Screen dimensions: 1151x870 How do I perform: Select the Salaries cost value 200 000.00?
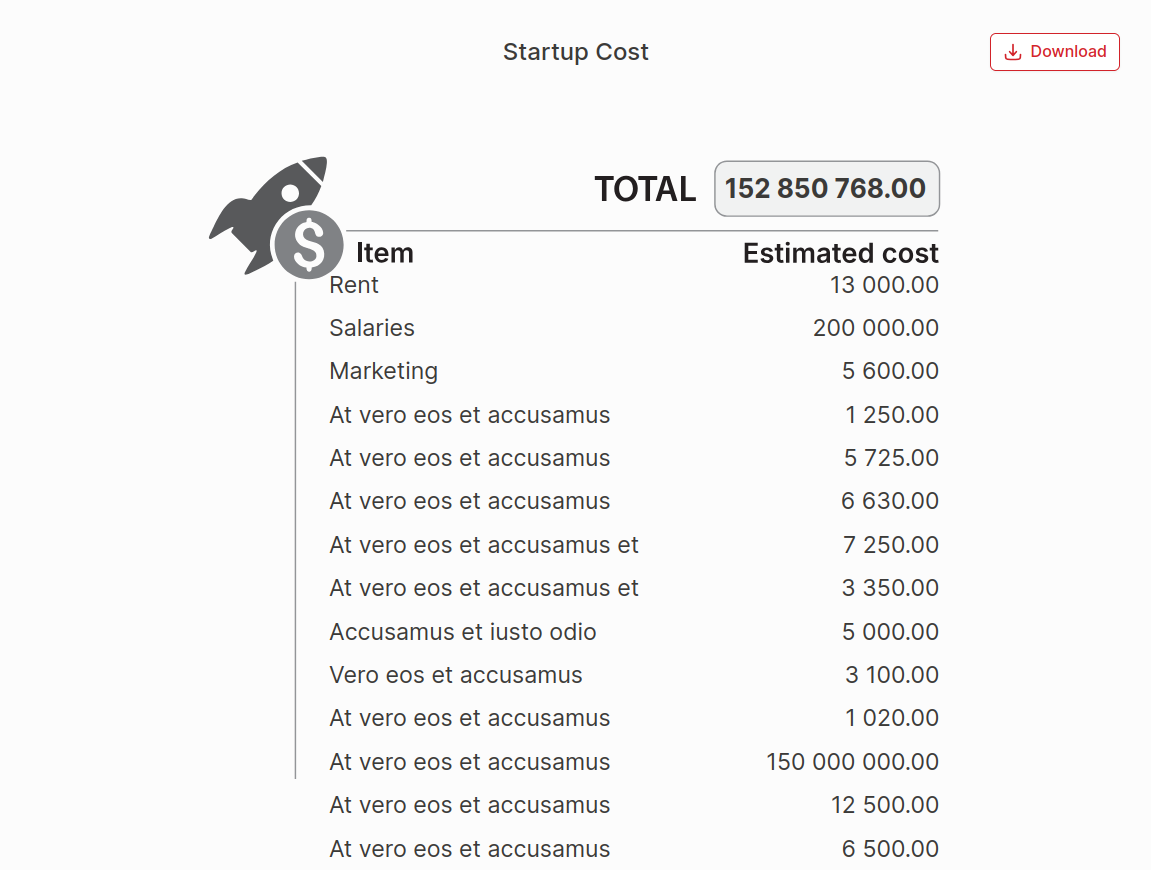[876, 327]
